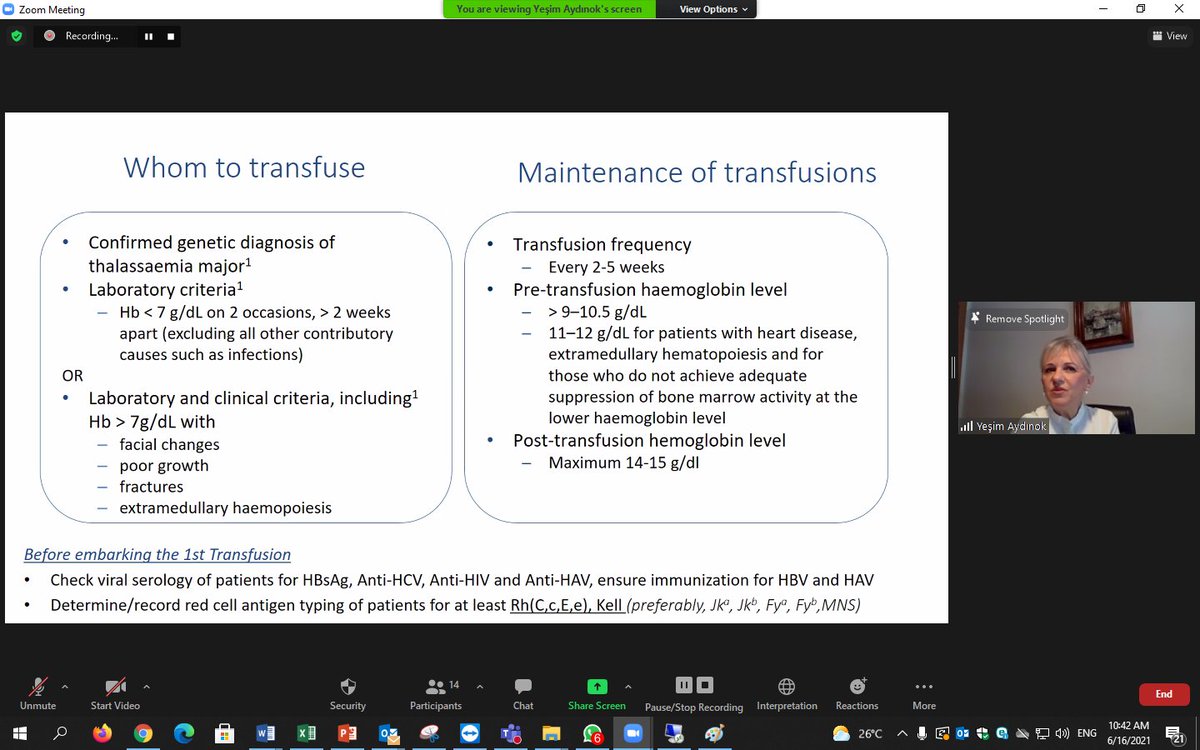1200x750 pixels.
Task: Open video options caret next to Start Video
Action: pos(147,687)
